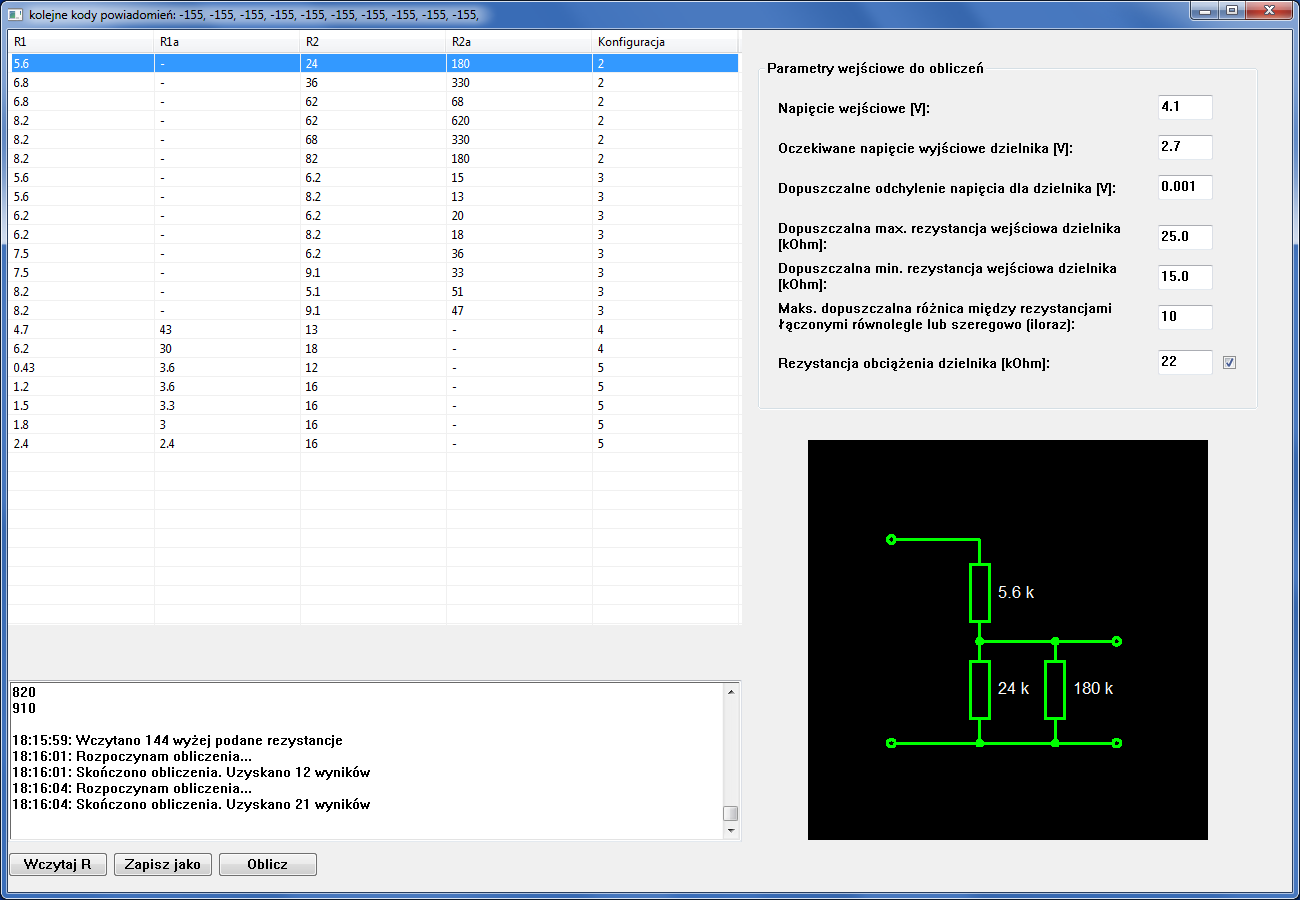Select the selected row with R2a 180
Viewport: 1300px width, 900px height.
[373, 63]
